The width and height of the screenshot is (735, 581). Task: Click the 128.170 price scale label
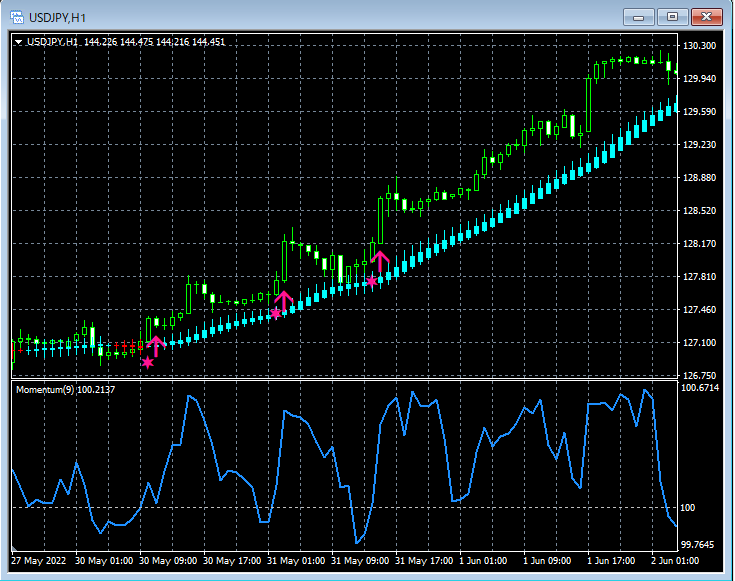pos(699,244)
